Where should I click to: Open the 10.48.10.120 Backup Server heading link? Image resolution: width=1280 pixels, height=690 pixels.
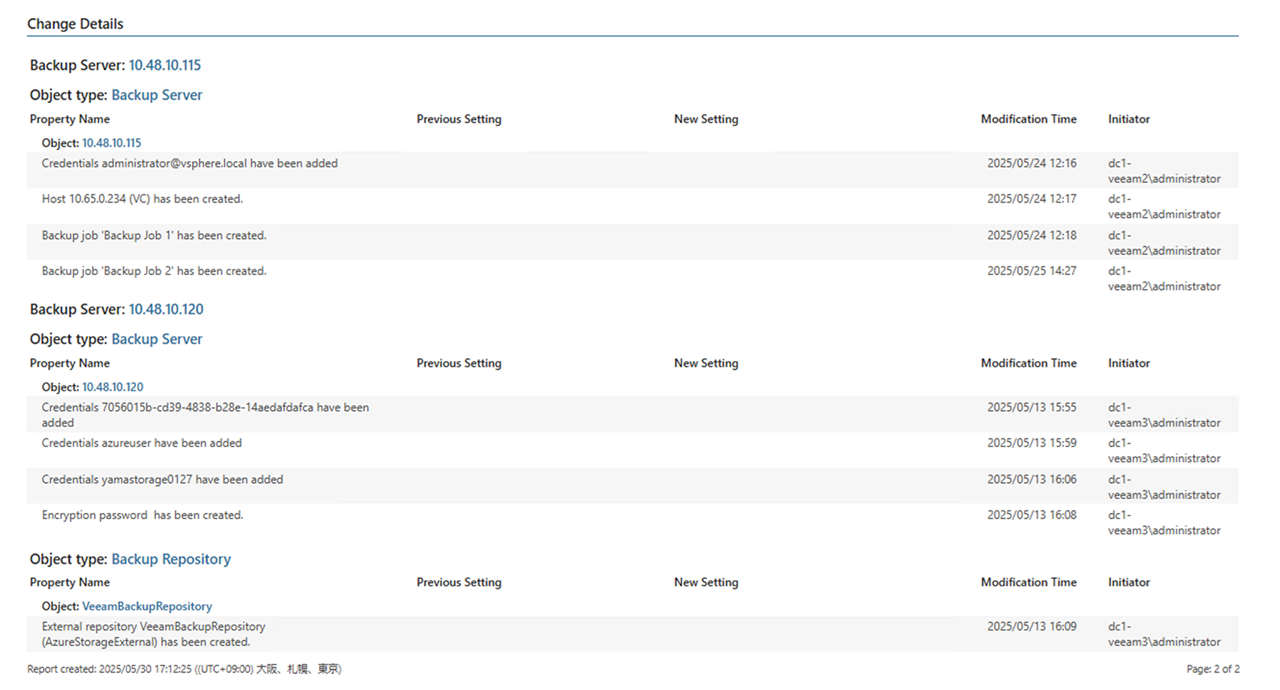tap(166, 309)
